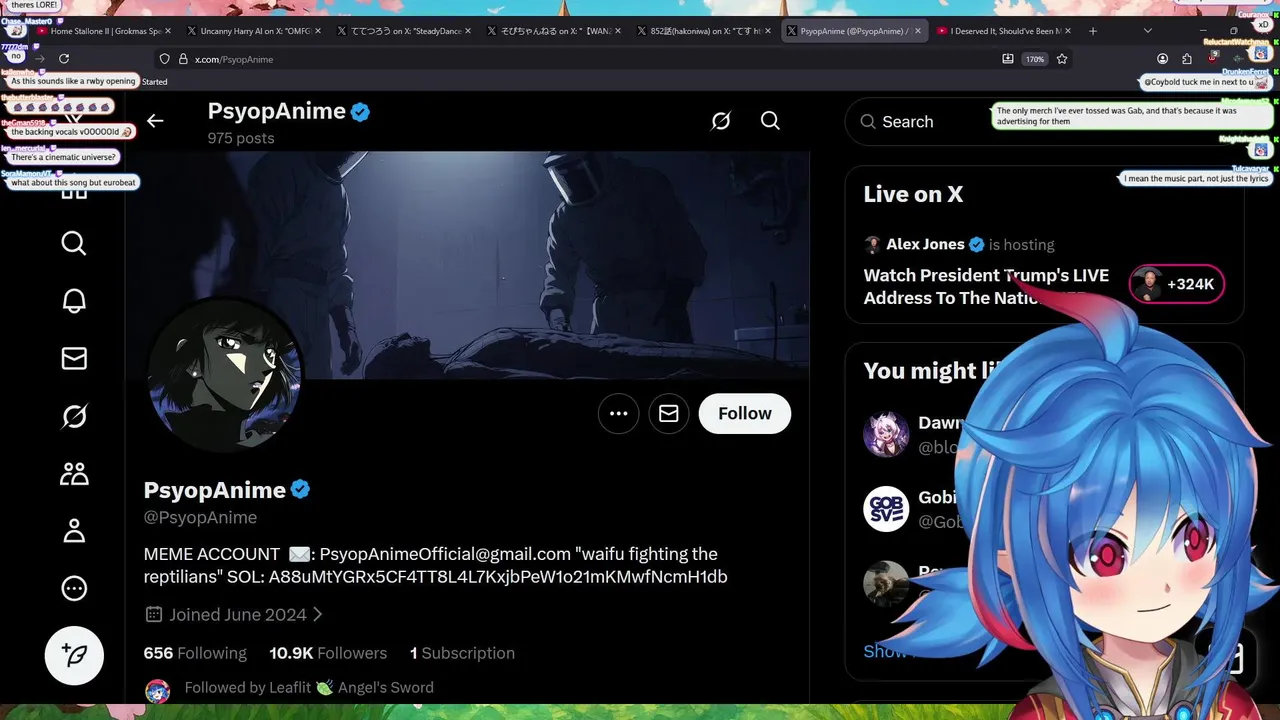Click the @PsyopAnime handle text
This screenshot has height=720, width=1280.
(x=200, y=517)
